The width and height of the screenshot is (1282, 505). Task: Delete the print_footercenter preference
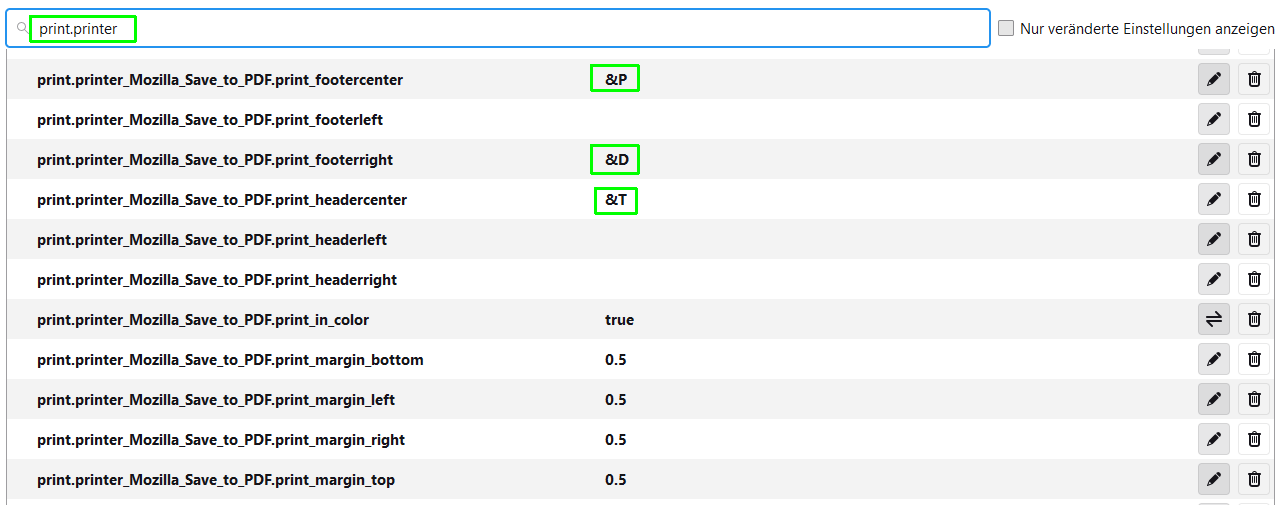pyautogui.click(x=1254, y=80)
